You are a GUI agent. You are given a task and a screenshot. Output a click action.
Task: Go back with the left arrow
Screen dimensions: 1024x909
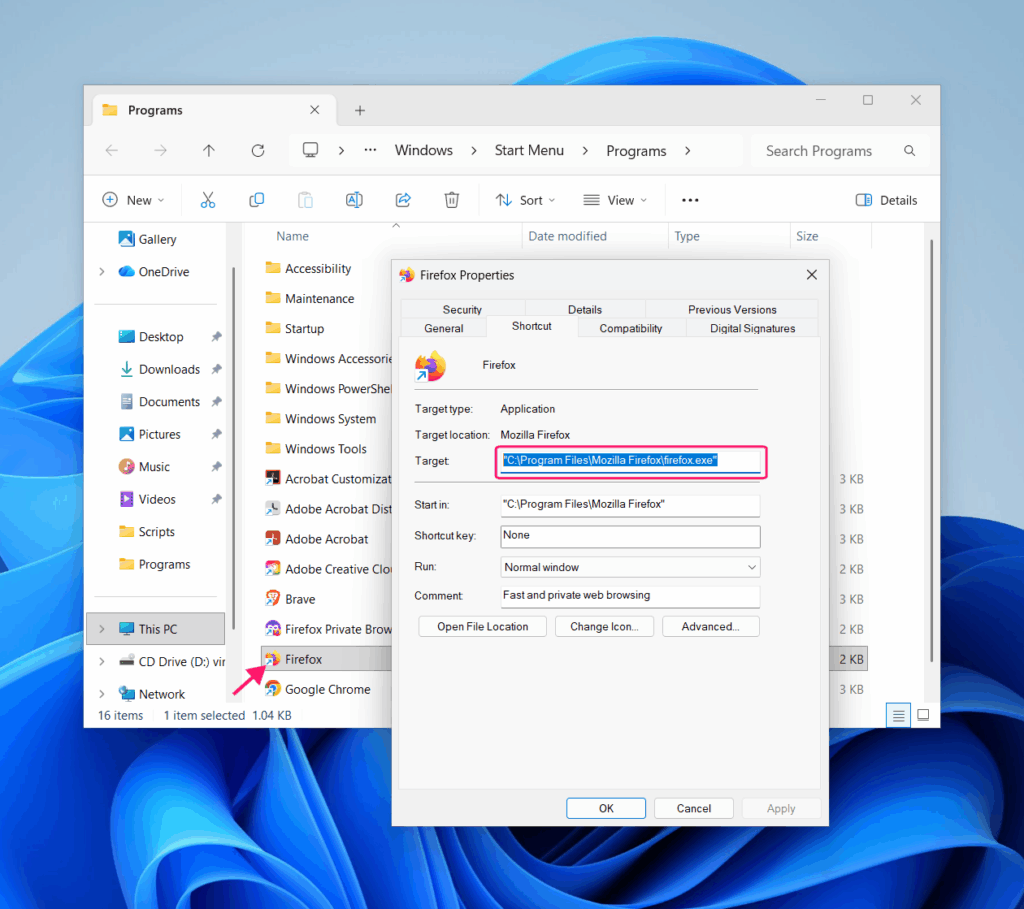(112, 151)
